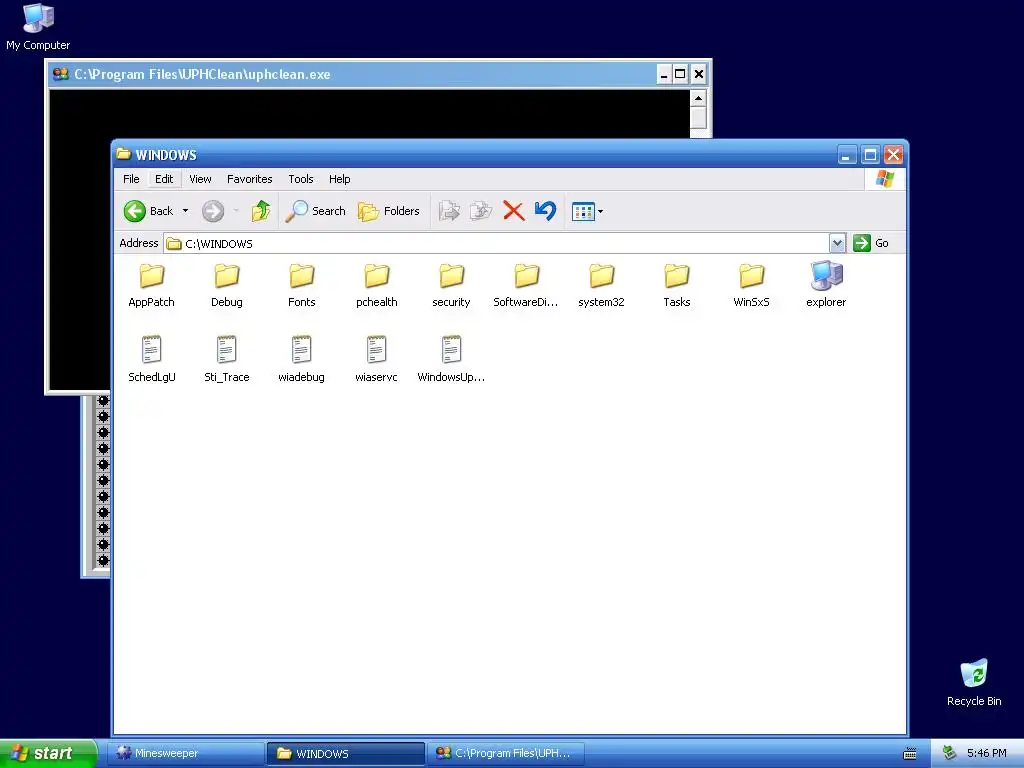The image size is (1024, 768).
Task: Click the system32 folder
Action: coord(601,285)
